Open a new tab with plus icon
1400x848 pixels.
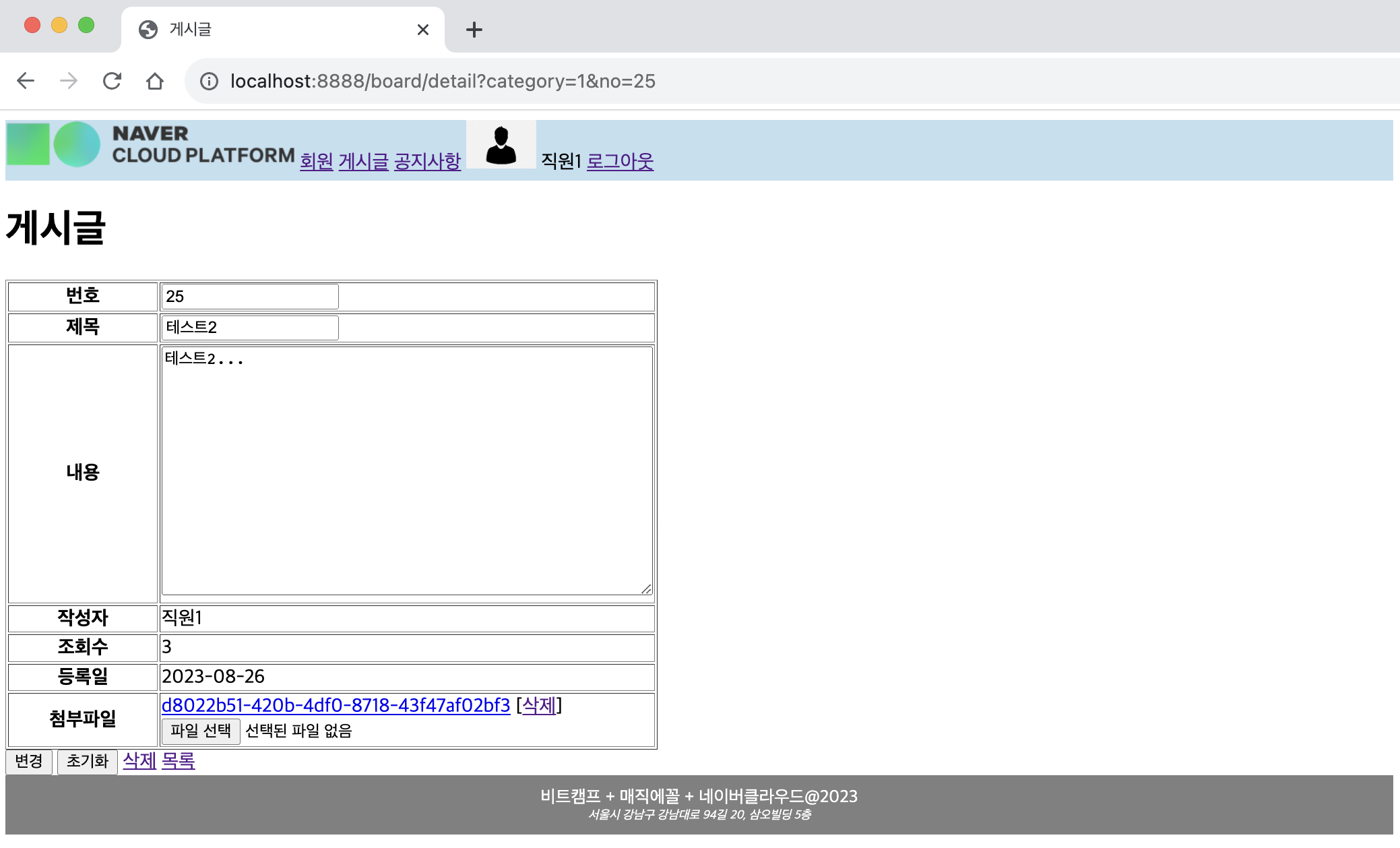(474, 30)
